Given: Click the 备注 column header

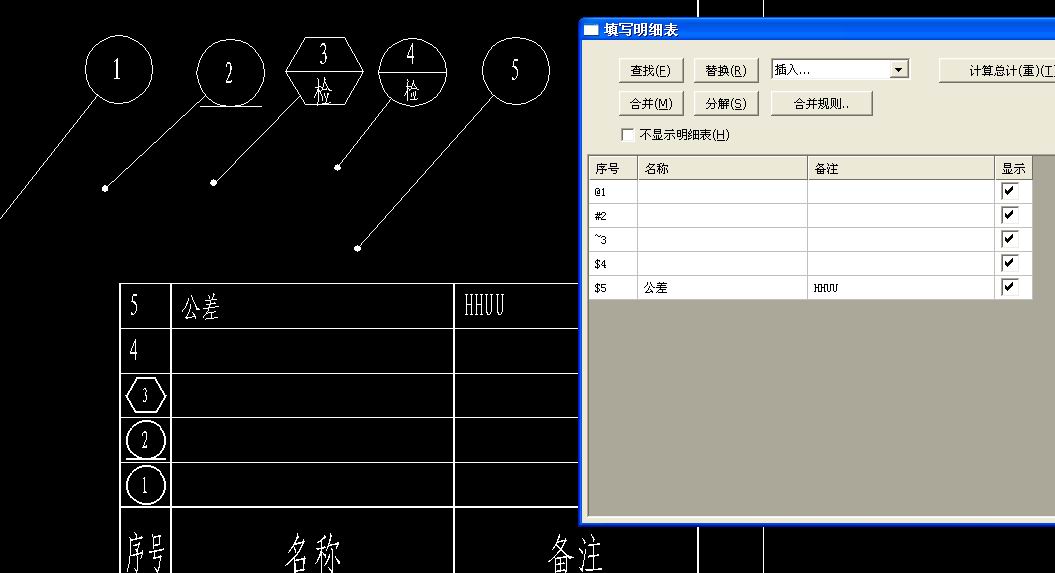Looking at the screenshot, I should tap(899, 169).
